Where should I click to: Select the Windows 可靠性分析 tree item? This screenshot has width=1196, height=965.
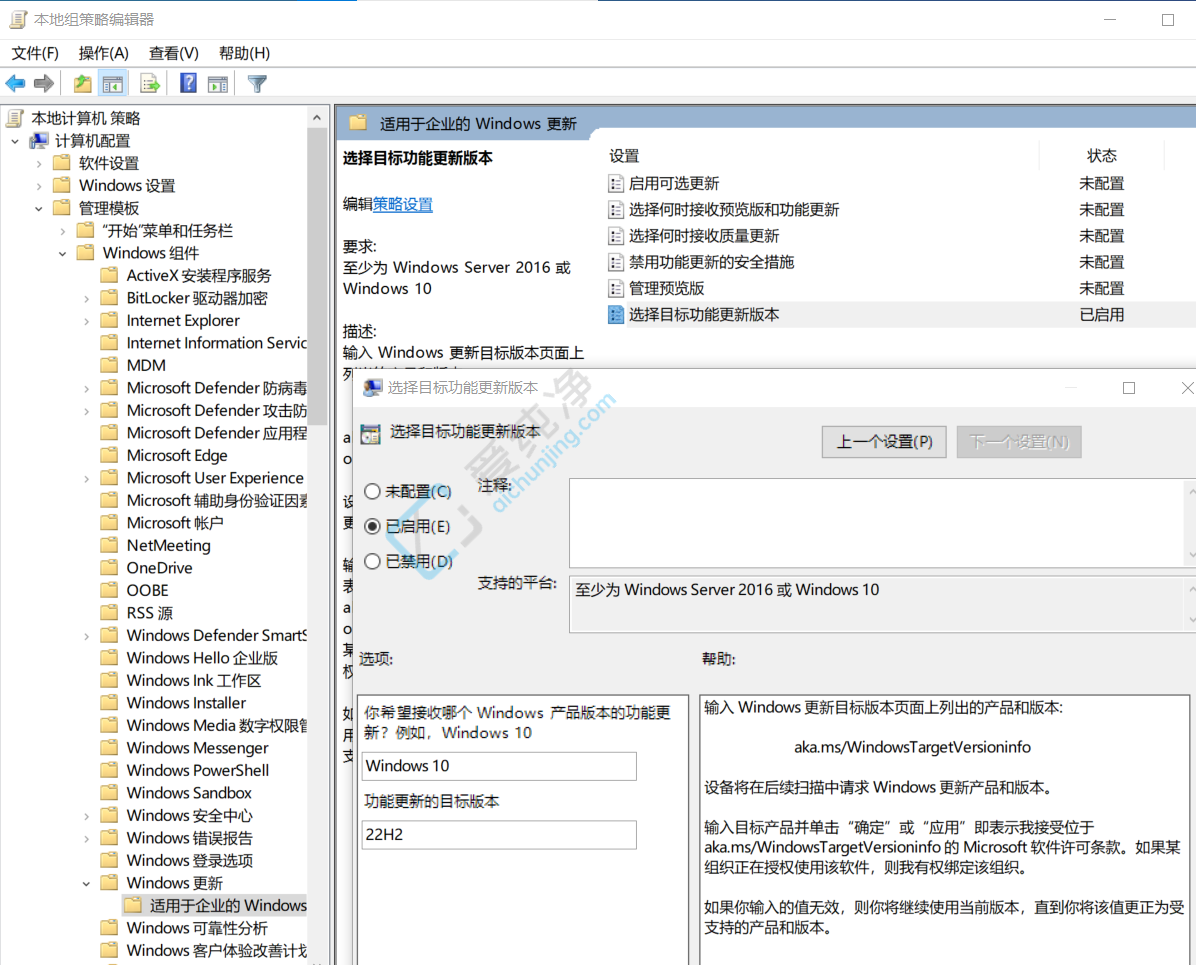[x=197, y=928]
